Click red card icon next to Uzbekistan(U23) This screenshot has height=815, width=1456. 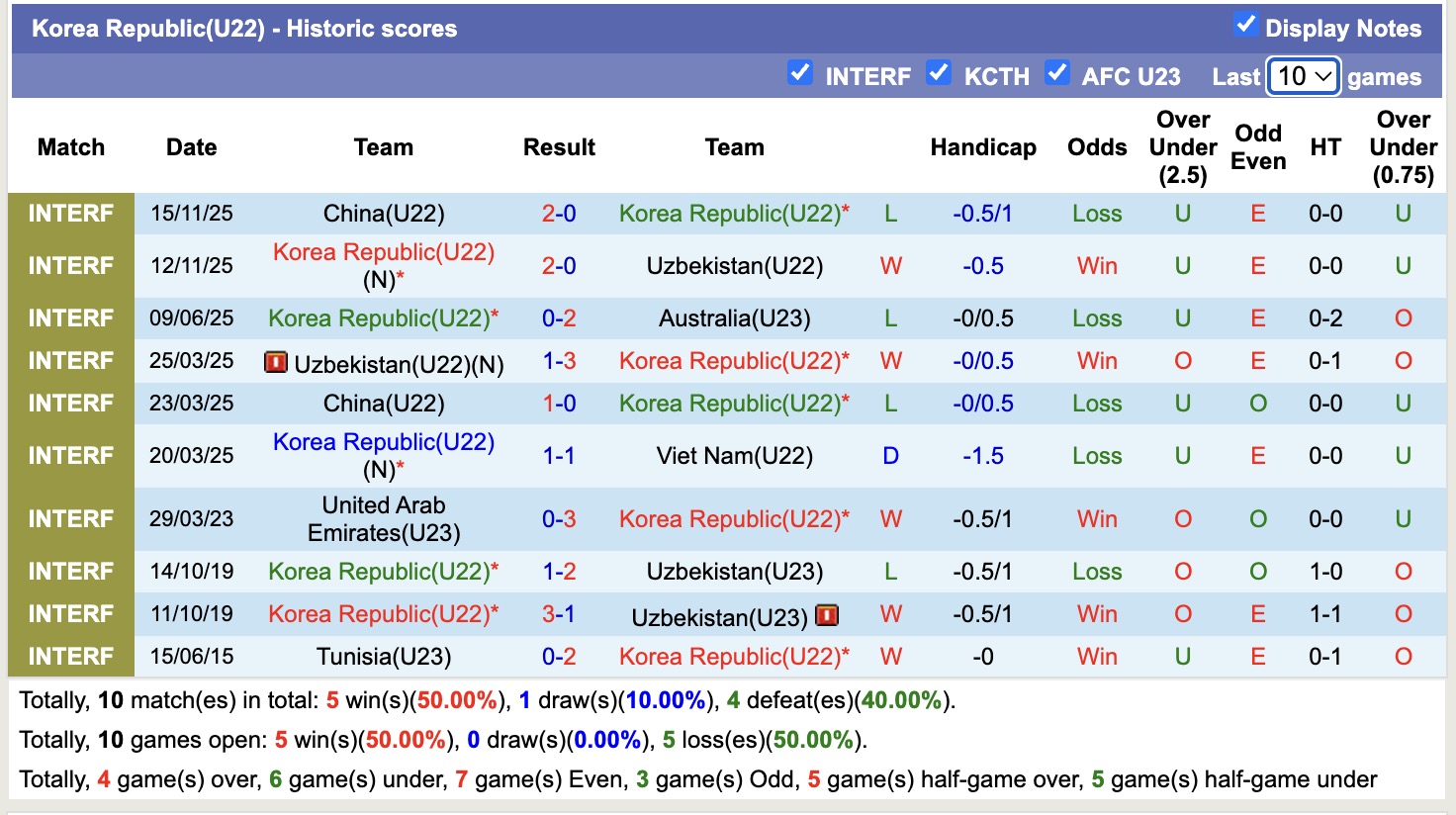827,615
